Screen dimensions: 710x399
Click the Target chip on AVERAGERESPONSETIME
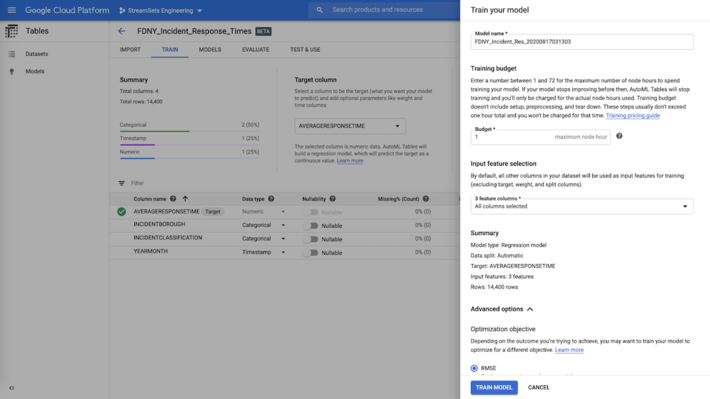[212, 212]
